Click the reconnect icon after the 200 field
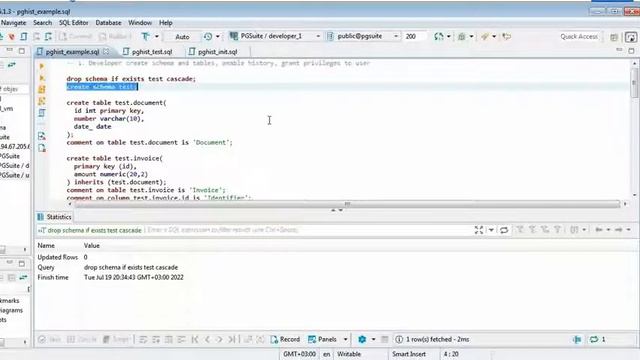The image size is (640, 360). point(439,36)
